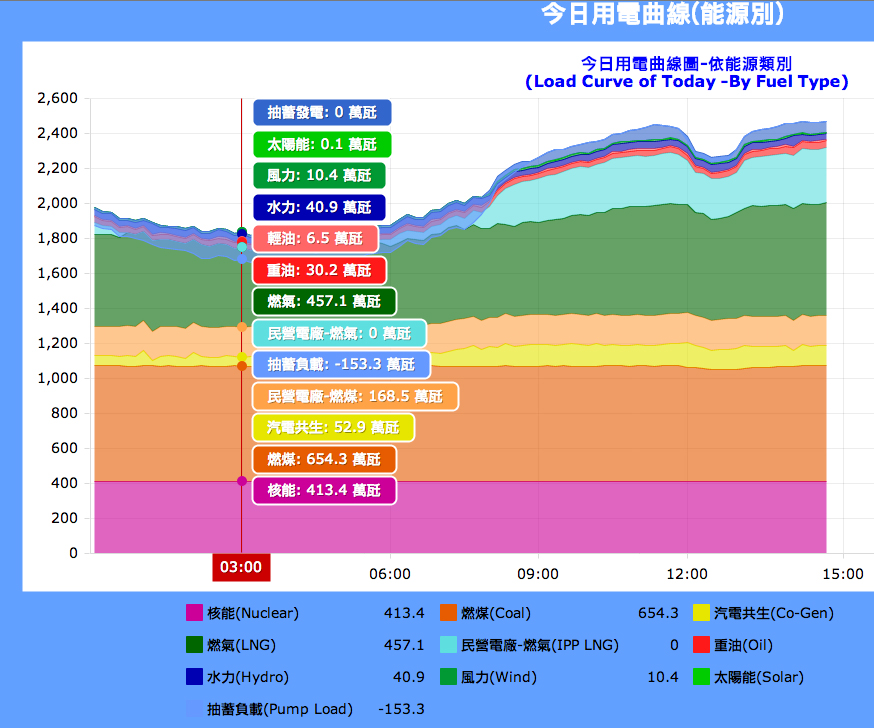Toggle the 太陽能(Solar) legend label

(x=759, y=677)
